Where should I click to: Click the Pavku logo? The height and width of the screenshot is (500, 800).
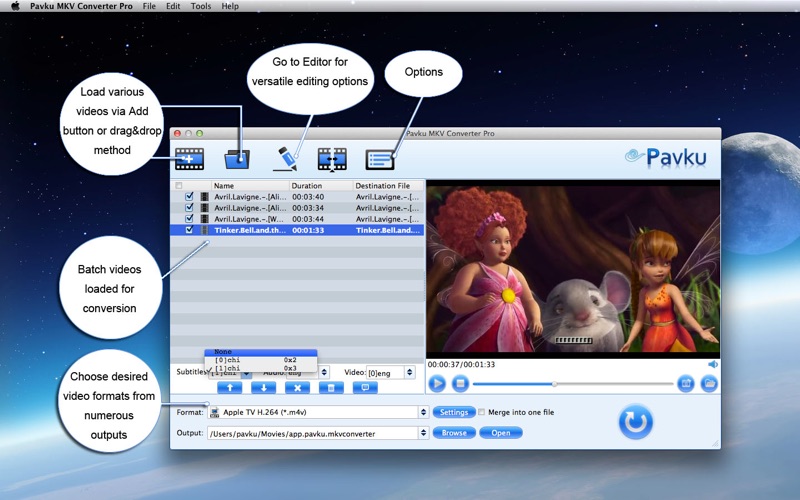pos(666,157)
